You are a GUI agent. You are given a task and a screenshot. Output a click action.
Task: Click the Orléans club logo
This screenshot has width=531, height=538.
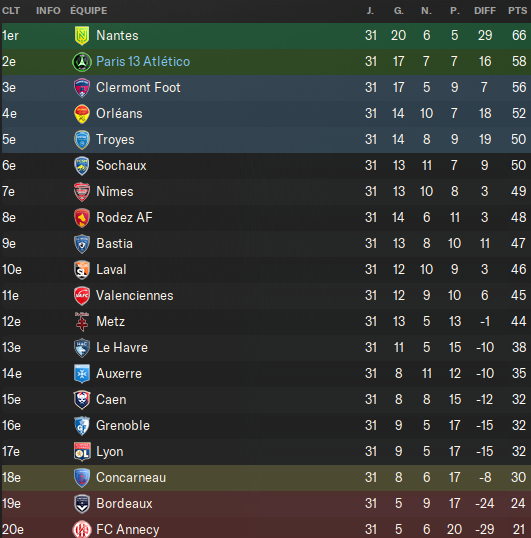click(82, 114)
